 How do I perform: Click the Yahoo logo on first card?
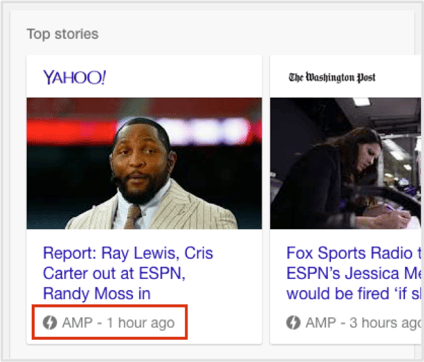[74, 77]
